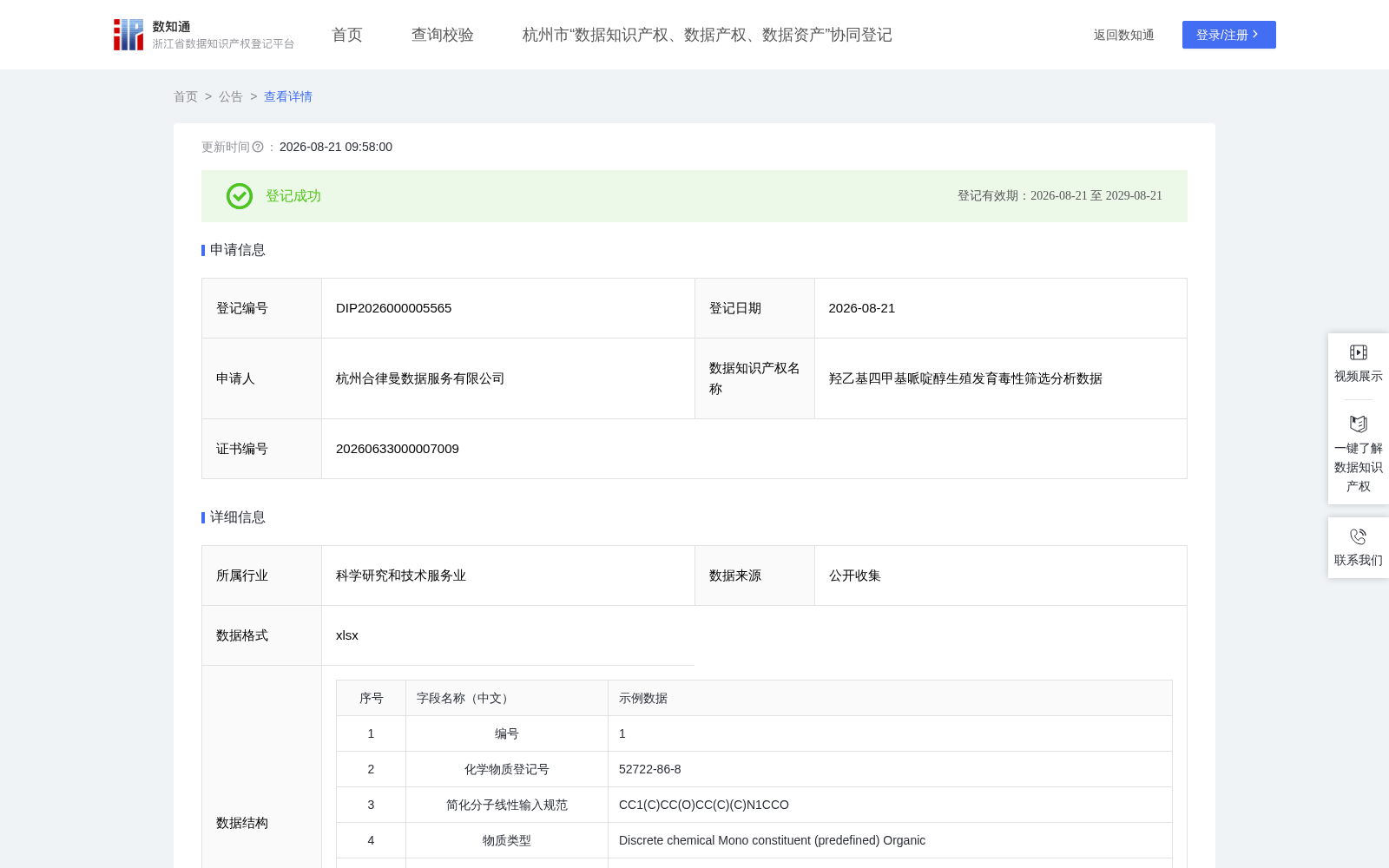Viewport: 1389px width, 868px height.
Task: Click applicant 杭州合律曼数据服务有限公司
Action: [x=420, y=378]
